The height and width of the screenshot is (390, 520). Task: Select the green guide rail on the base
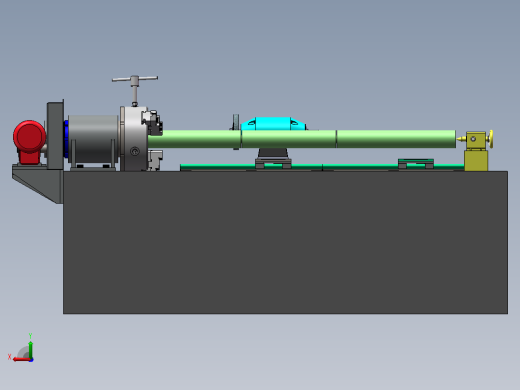pos(322,167)
